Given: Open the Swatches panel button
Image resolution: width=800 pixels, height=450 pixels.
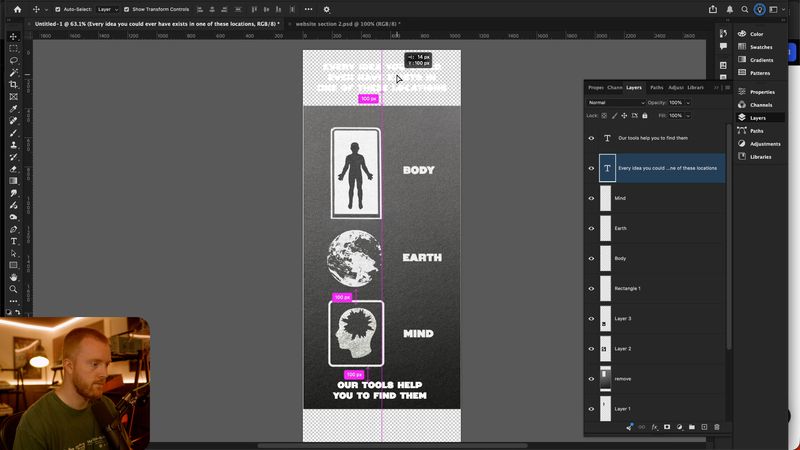Looking at the screenshot, I should (755, 47).
